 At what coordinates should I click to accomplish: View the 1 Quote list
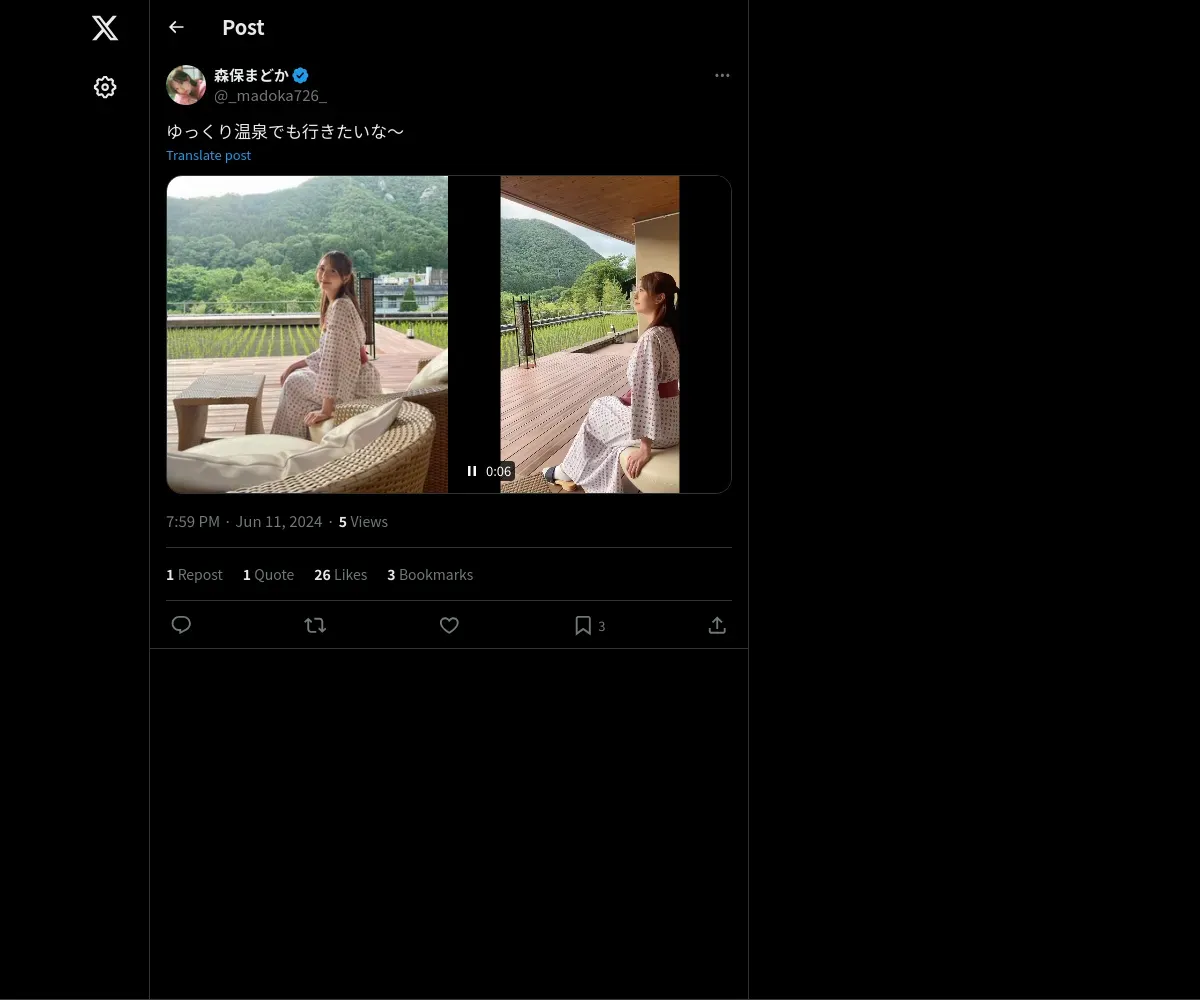[268, 575]
